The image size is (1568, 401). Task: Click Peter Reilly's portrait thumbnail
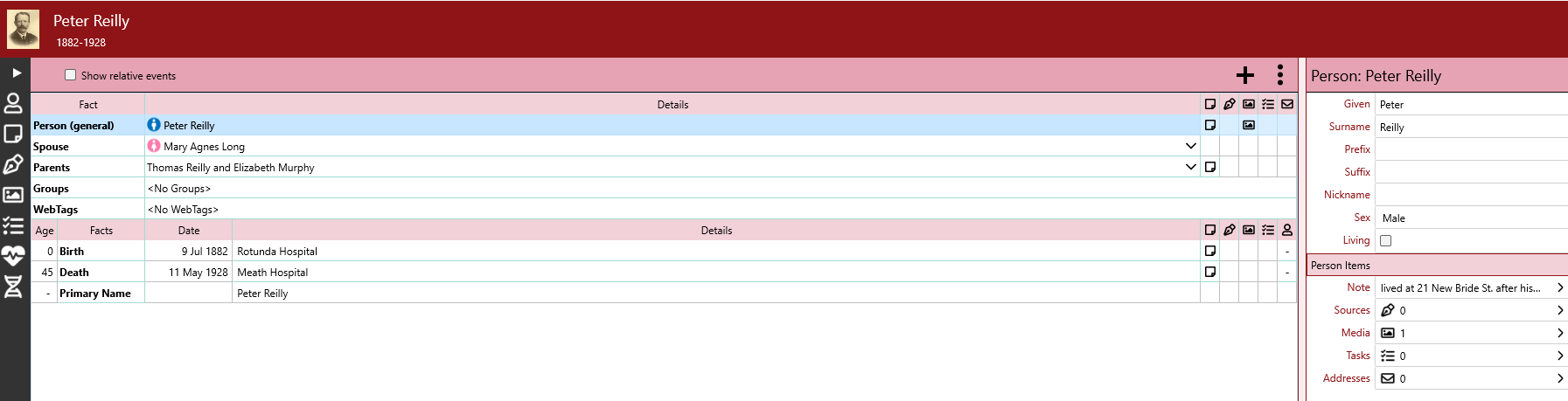point(23,29)
